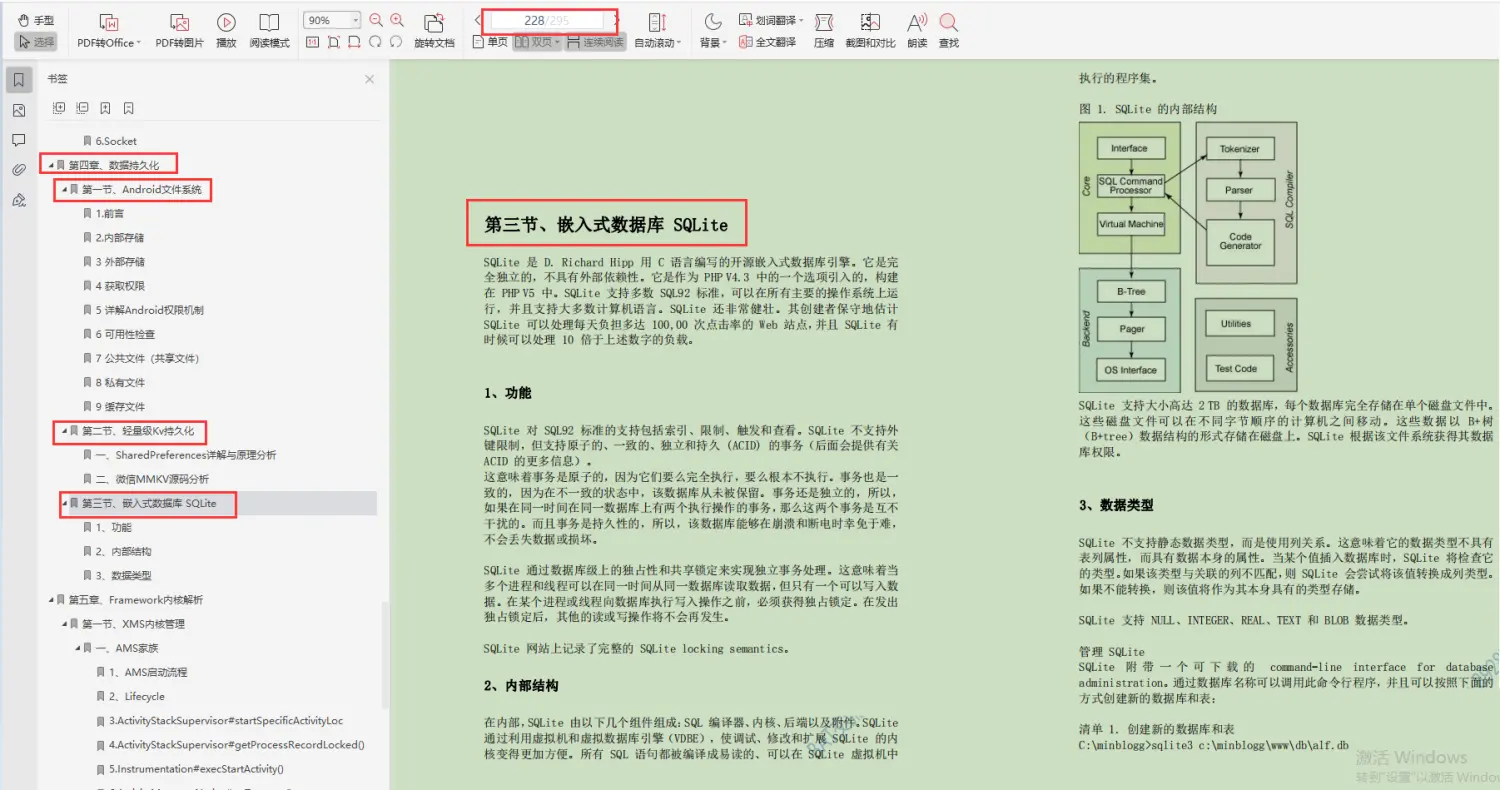
Task: Open bookmark 8 私有文件
Action: click(x=120, y=382)
